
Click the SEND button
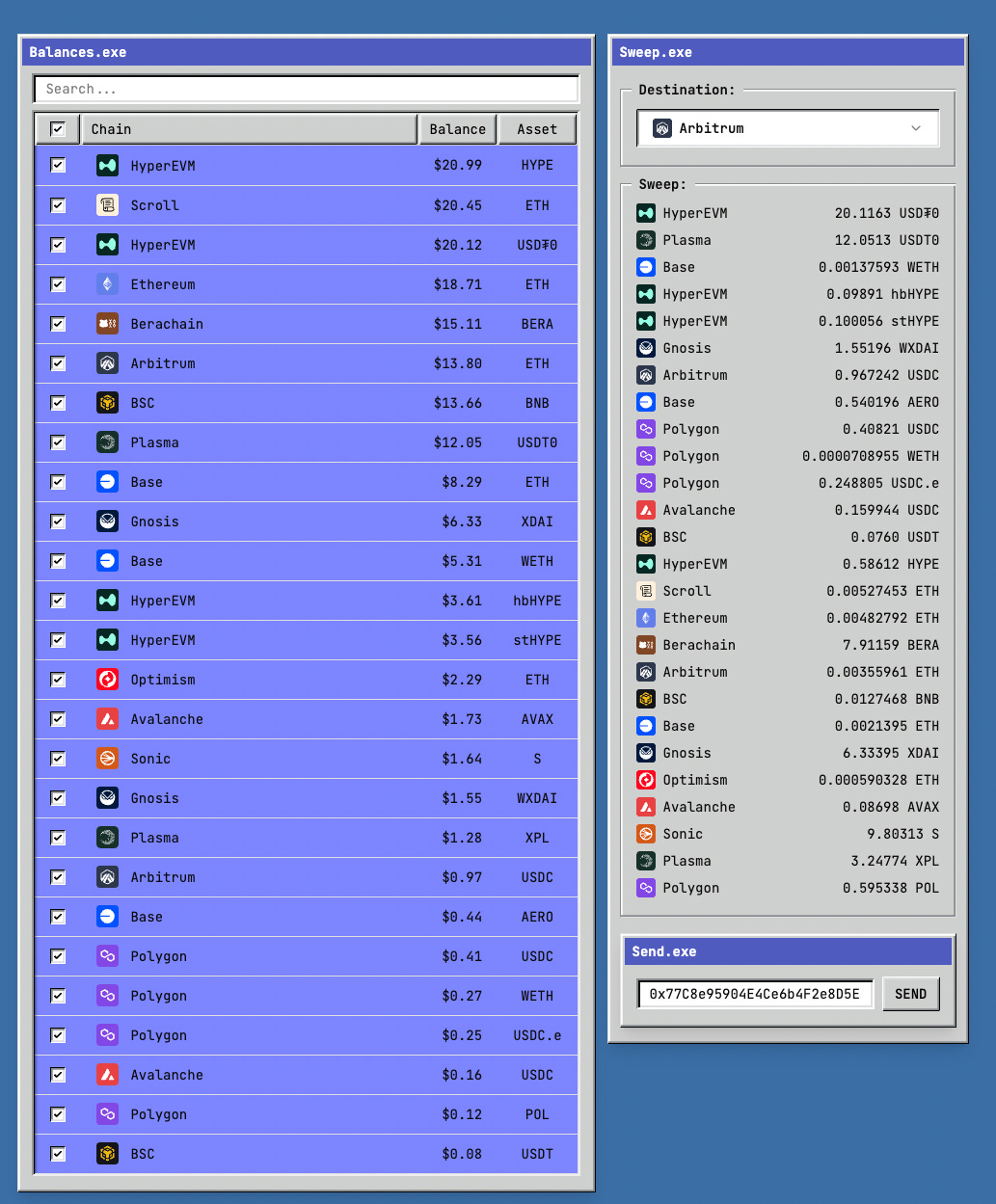[x=911, y=994]
